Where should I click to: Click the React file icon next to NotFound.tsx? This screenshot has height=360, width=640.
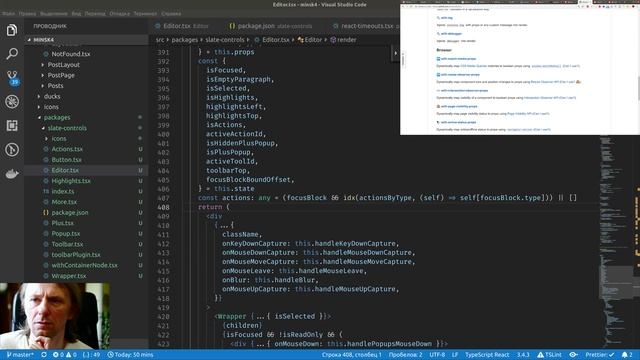click(x=46, y=54)
